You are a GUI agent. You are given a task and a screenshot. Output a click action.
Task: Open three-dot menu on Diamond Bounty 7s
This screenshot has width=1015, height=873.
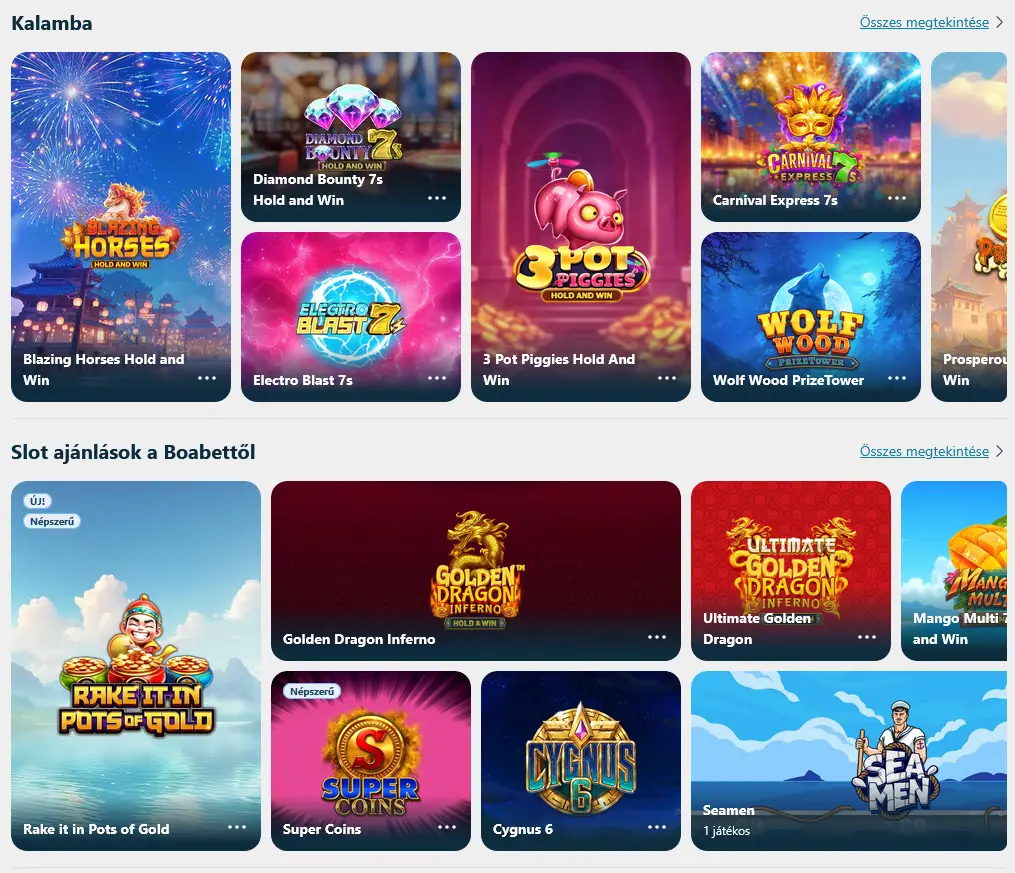437,198
